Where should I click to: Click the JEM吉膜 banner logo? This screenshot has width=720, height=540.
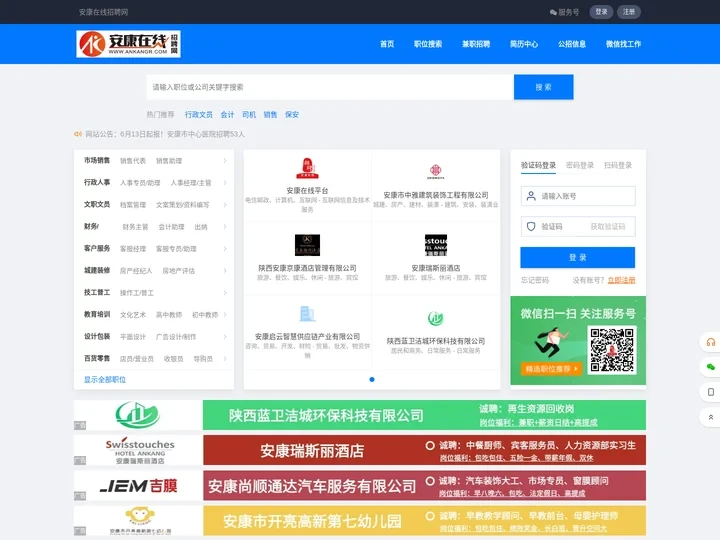pyautogui.click(x=138, y=486)
